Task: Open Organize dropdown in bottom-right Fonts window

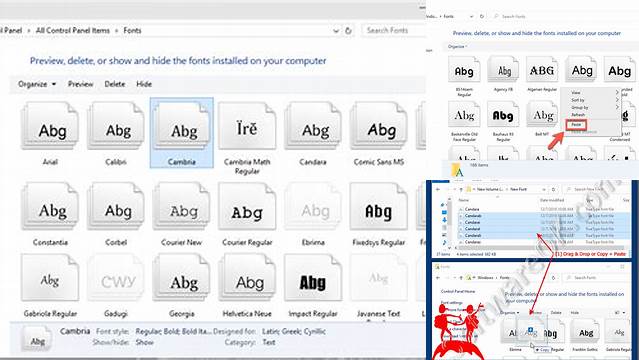Action: coord(509,313)
